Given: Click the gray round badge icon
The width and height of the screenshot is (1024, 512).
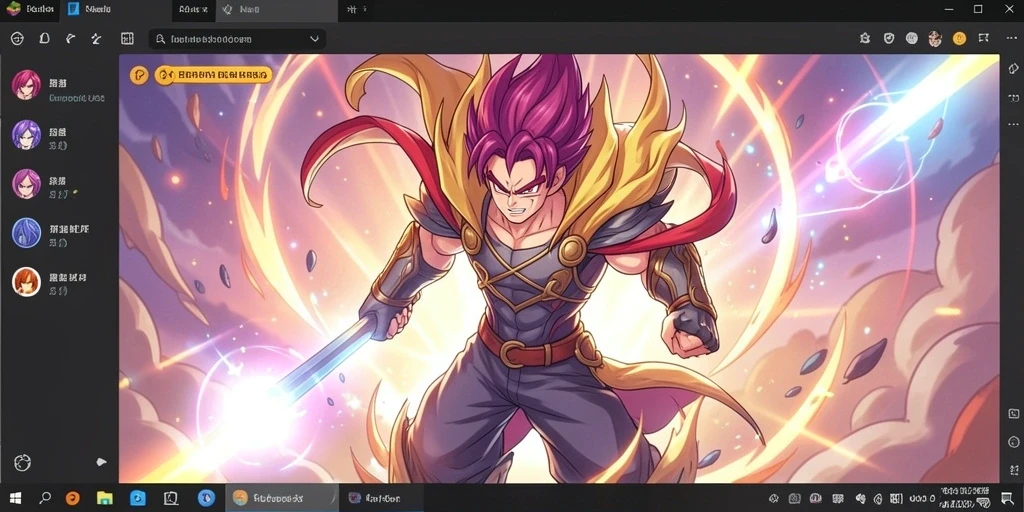Looking at the screenshot, I should point(912,39).
